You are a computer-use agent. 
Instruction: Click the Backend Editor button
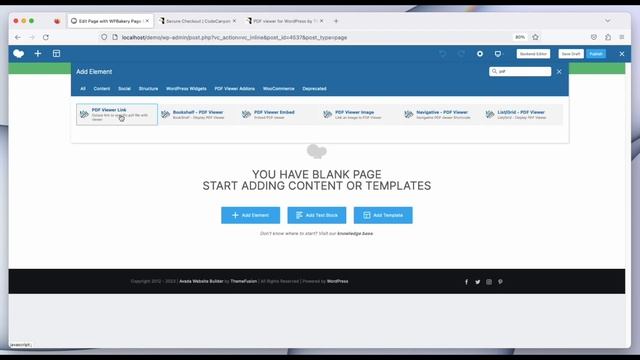point(533,54)
